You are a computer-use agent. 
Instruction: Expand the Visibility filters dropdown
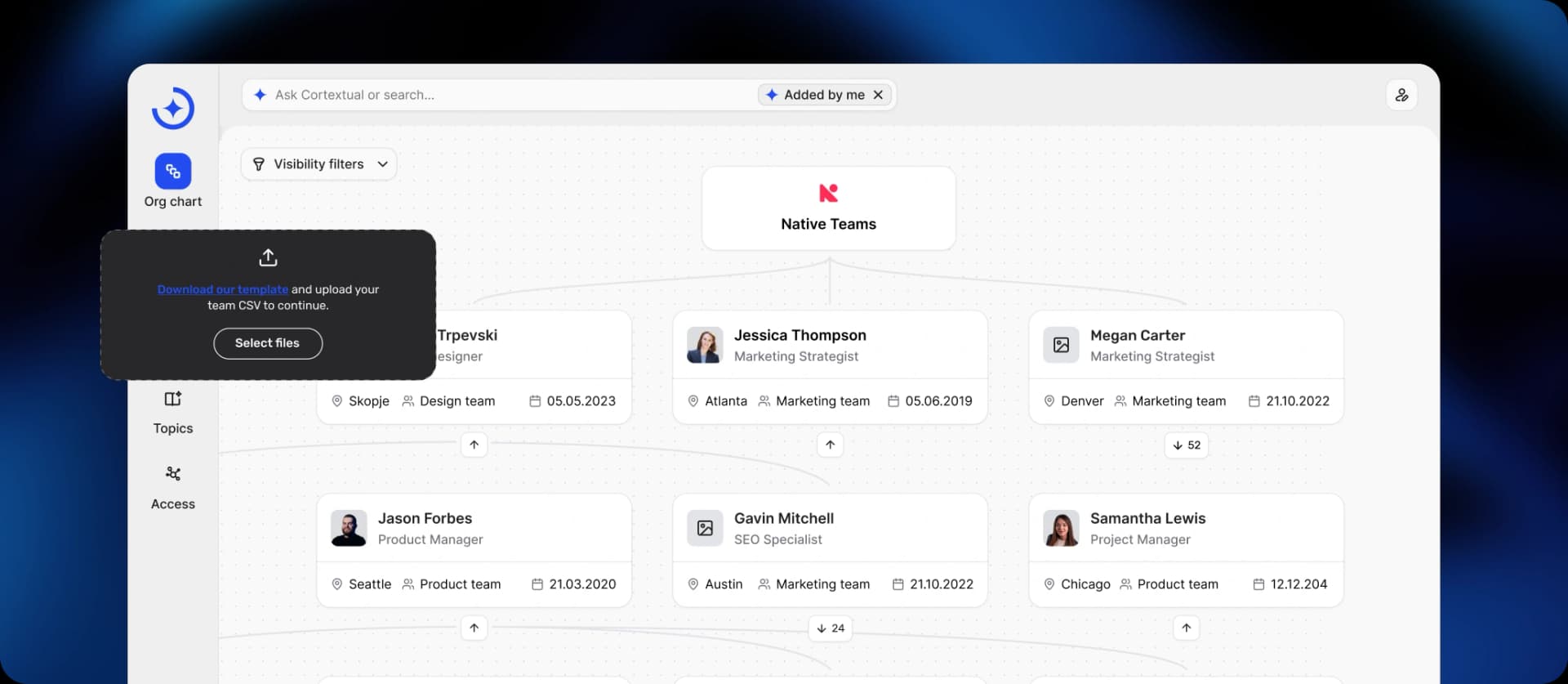(382, 164)
